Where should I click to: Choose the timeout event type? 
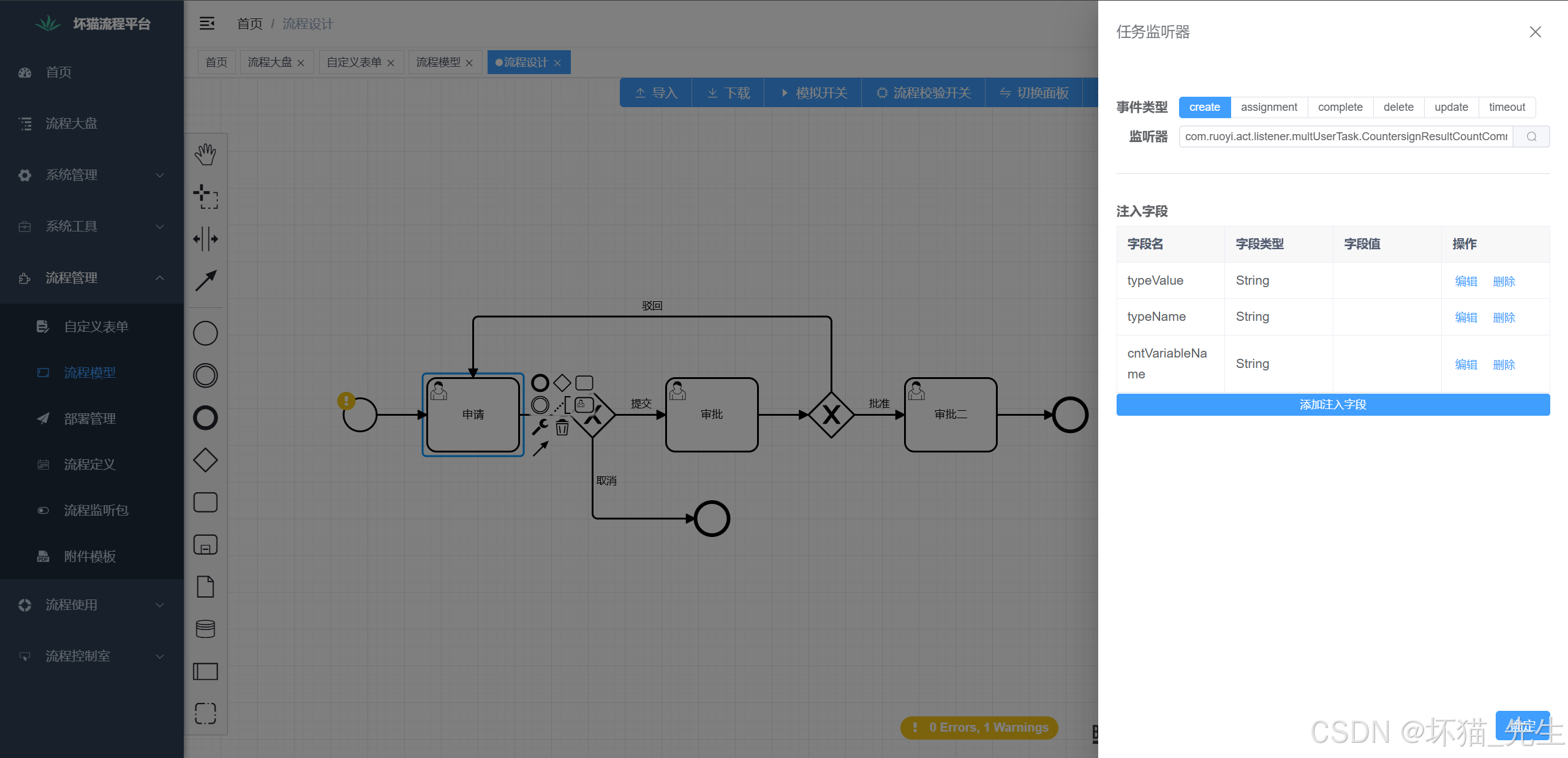[1507, 107]
